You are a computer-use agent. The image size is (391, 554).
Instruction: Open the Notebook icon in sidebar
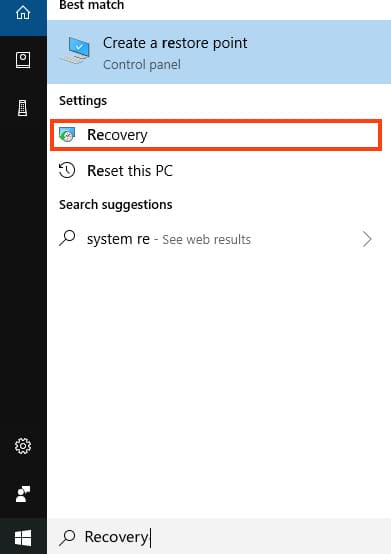23,60
